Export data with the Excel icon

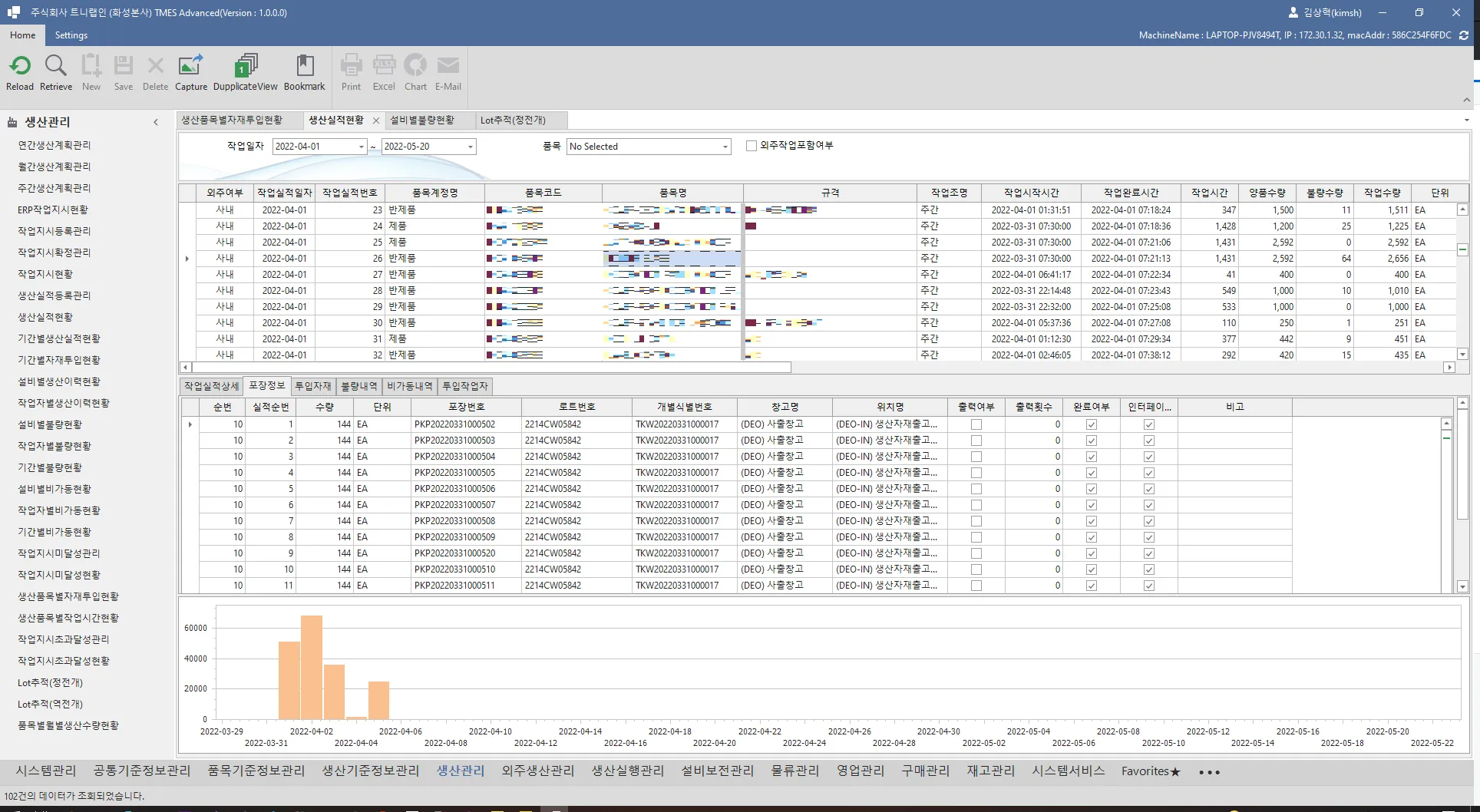point(384,66)
